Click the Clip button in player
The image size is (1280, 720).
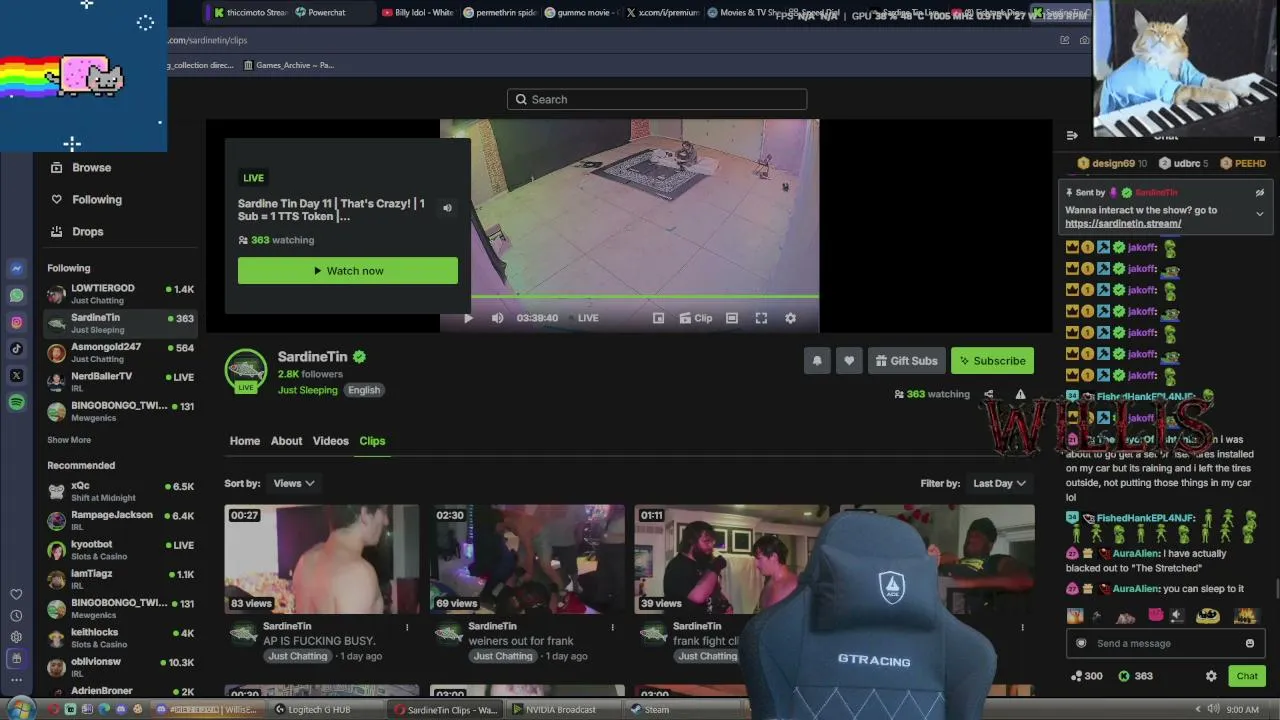[696, 318]
